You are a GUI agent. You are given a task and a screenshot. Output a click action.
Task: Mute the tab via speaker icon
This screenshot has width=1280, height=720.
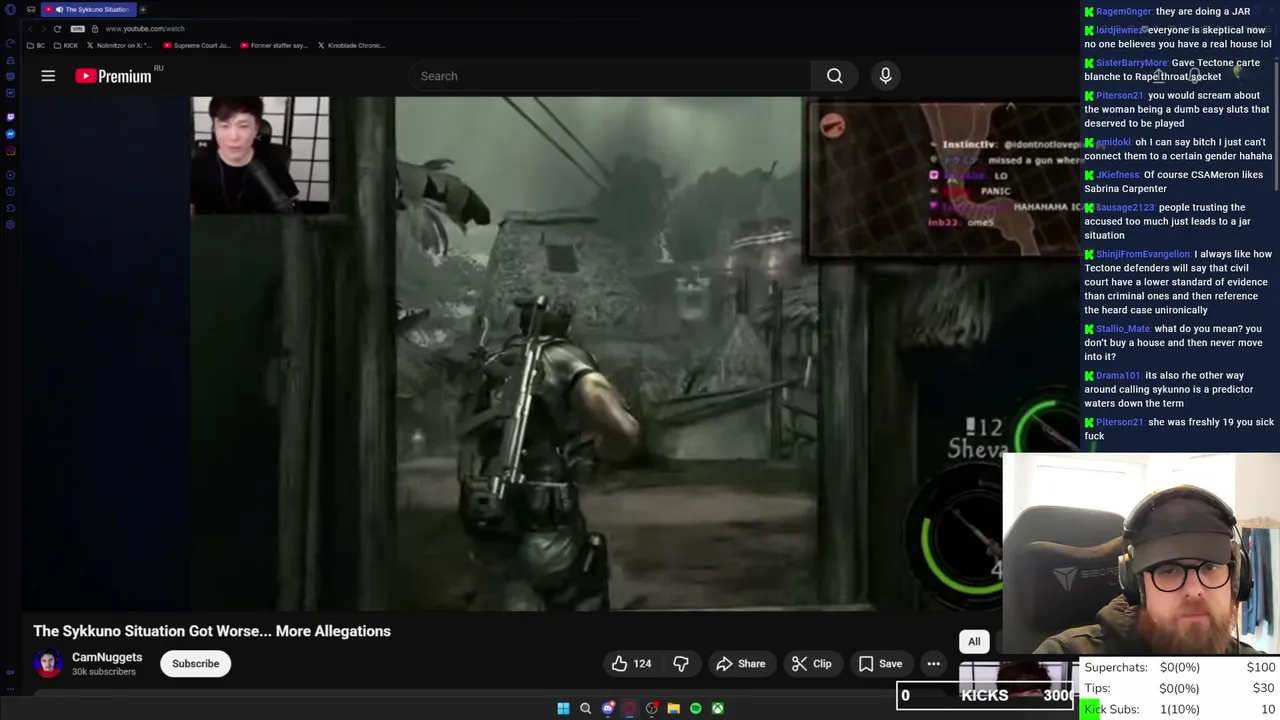pyautogui.click(x=58, y=9)
